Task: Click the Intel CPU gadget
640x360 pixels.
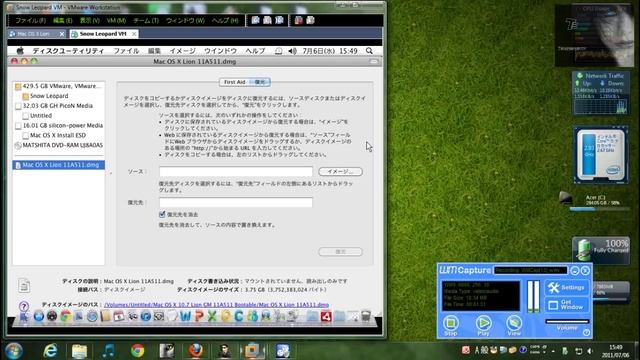Action: tap(600, 155)
